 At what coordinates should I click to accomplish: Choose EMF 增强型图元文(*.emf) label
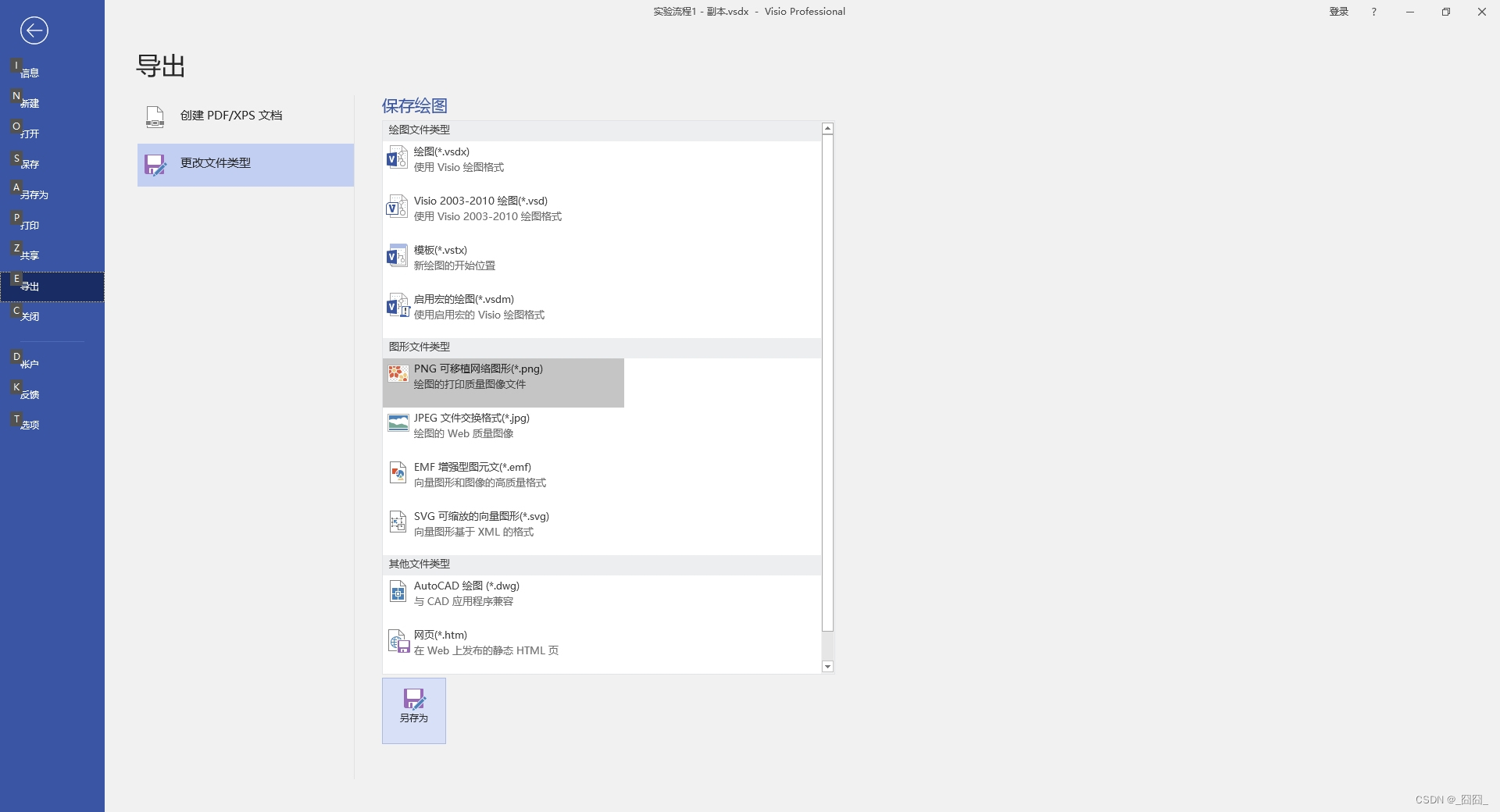click(473, 467)
